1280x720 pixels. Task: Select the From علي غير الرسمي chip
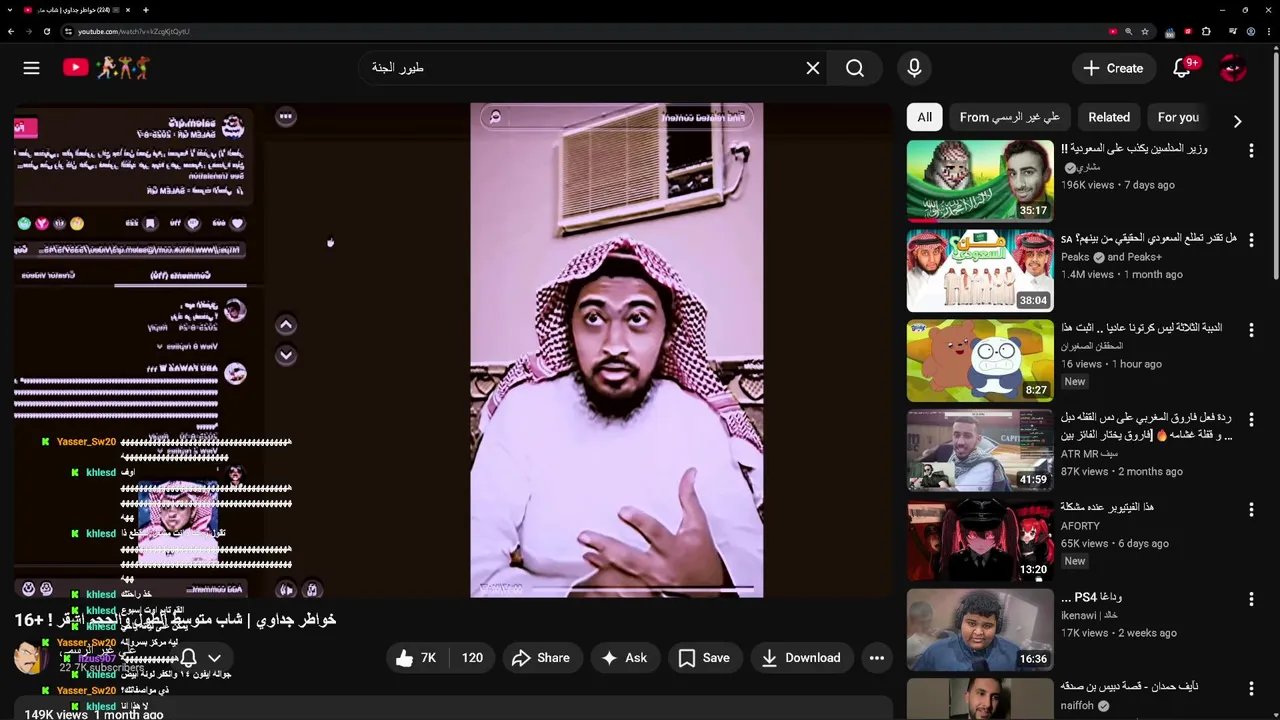[x=1009, y=117]
